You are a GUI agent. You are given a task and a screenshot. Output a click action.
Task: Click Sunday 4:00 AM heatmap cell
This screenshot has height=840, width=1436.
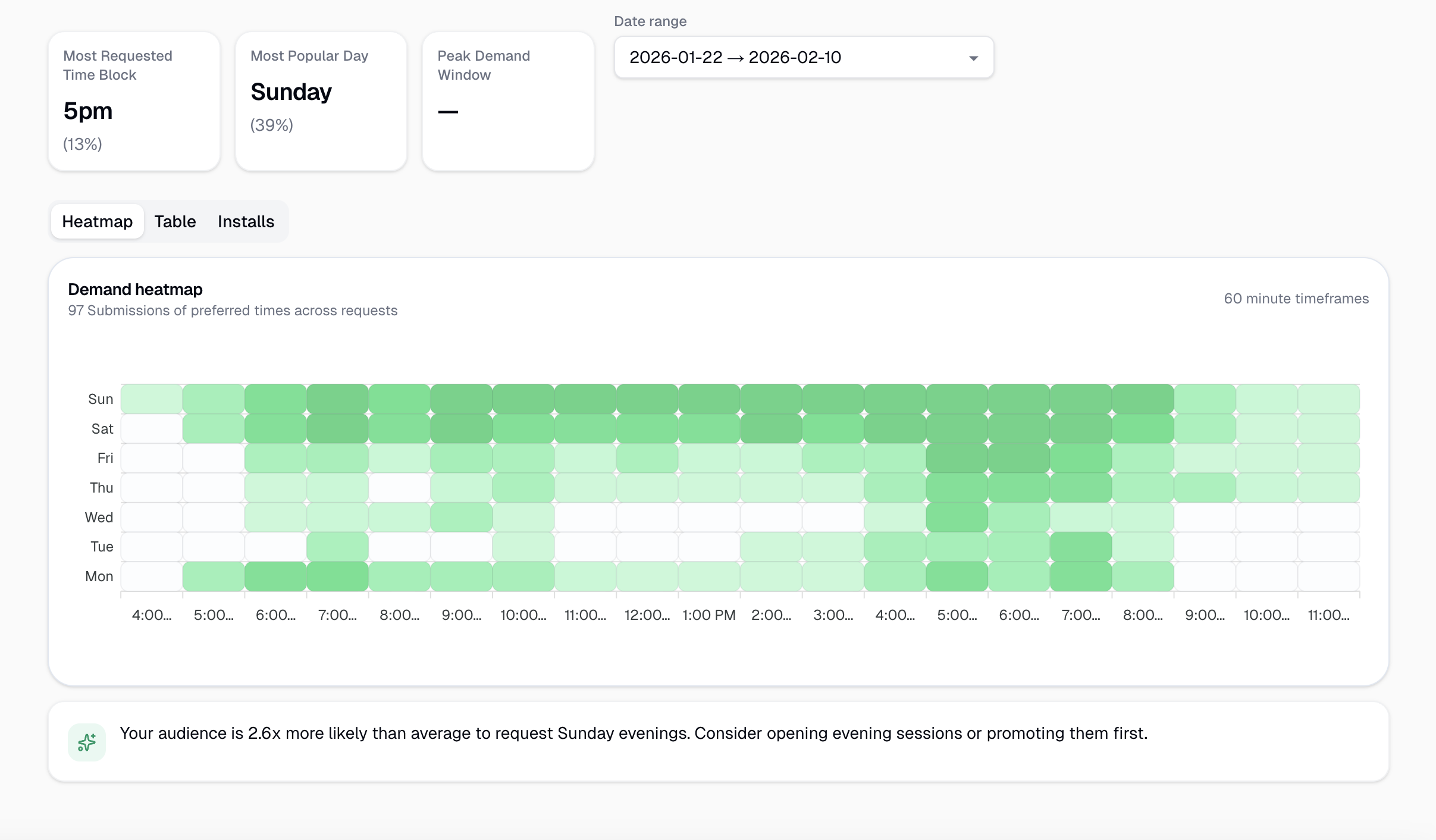click(x=152, y=399)
